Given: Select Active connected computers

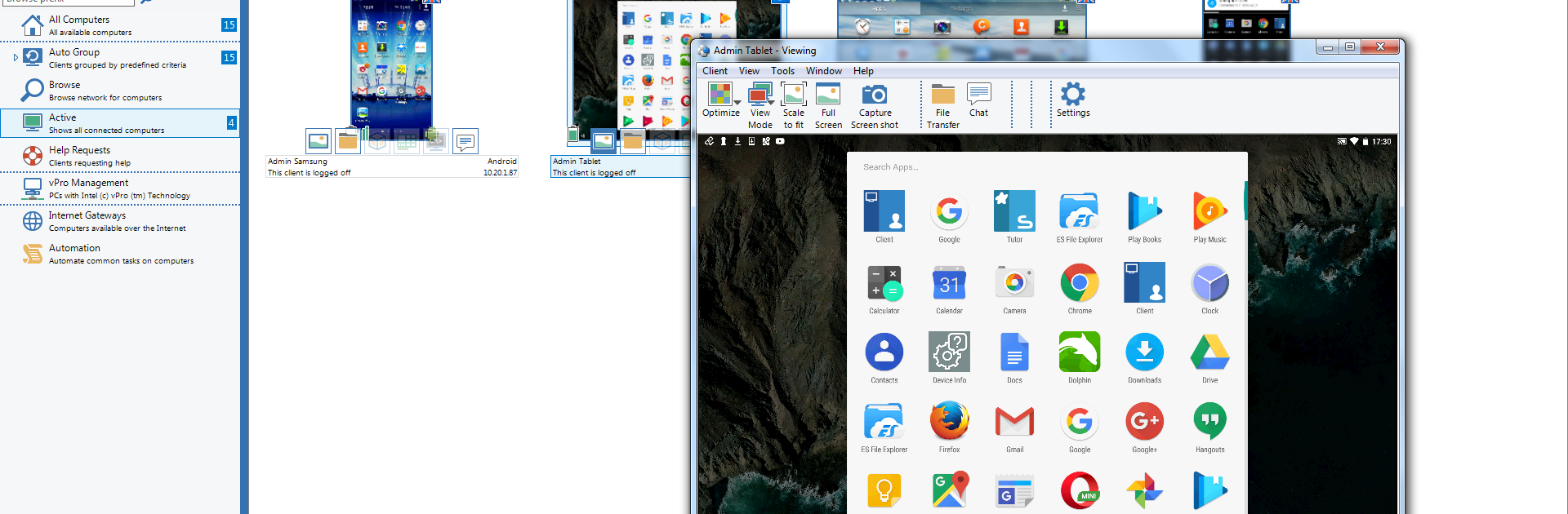Looking at the screenshot, I should pos(120,123).
